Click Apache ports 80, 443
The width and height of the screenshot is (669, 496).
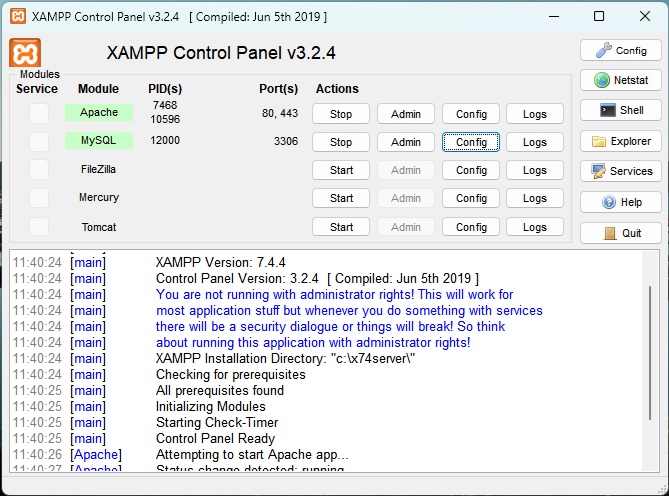(280, 113)
